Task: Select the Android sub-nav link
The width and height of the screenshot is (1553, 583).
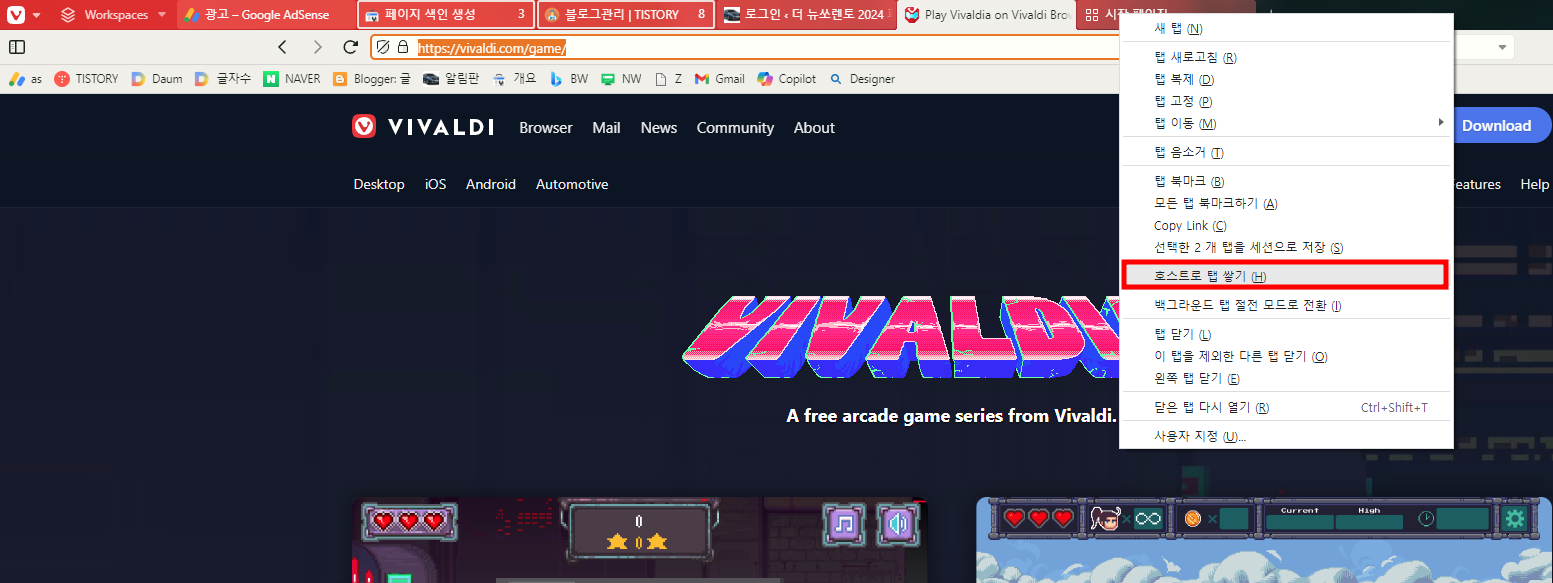Action: (491, 184)
